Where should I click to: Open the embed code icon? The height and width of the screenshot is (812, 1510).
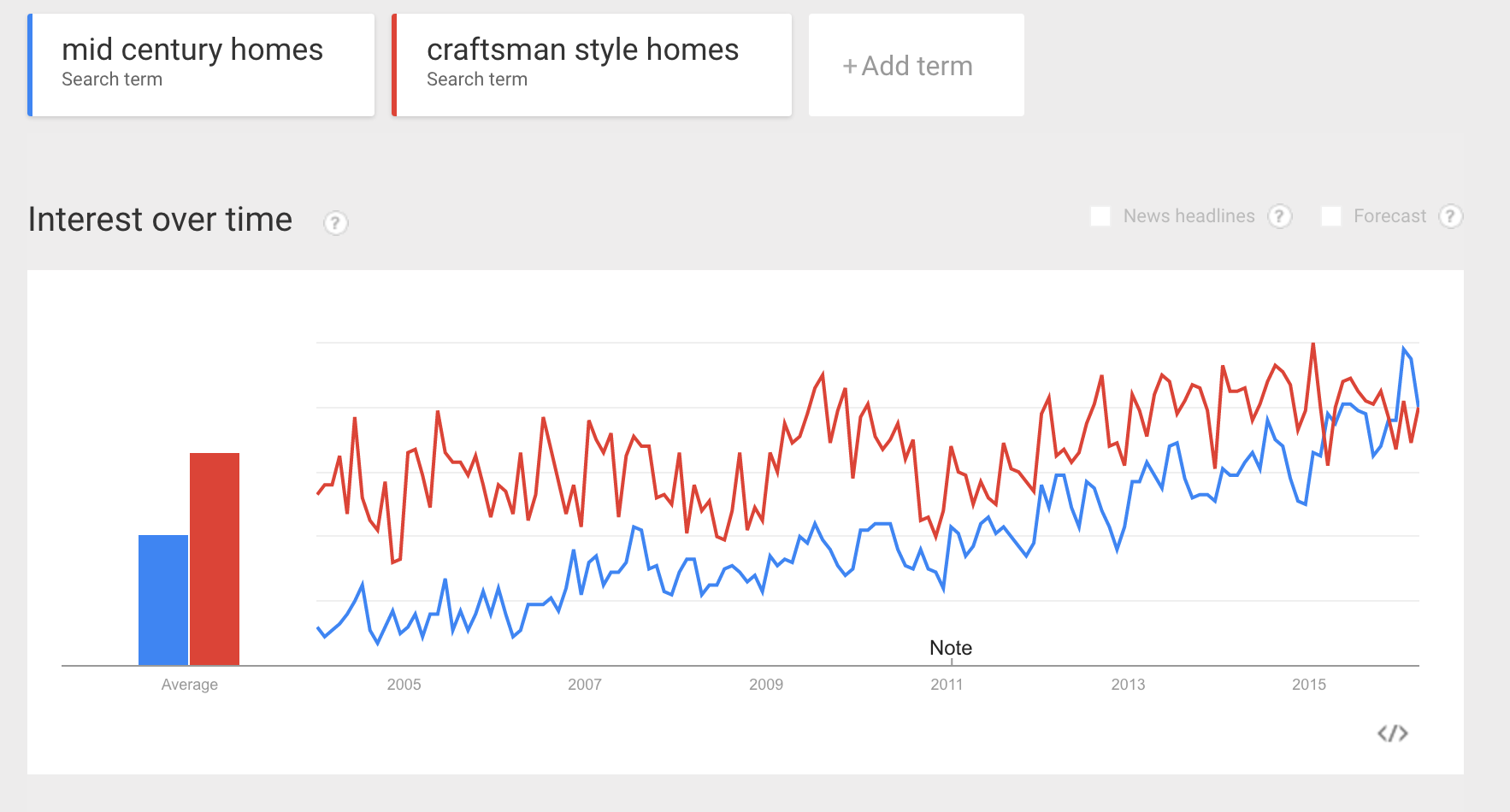click(1392, 733)
